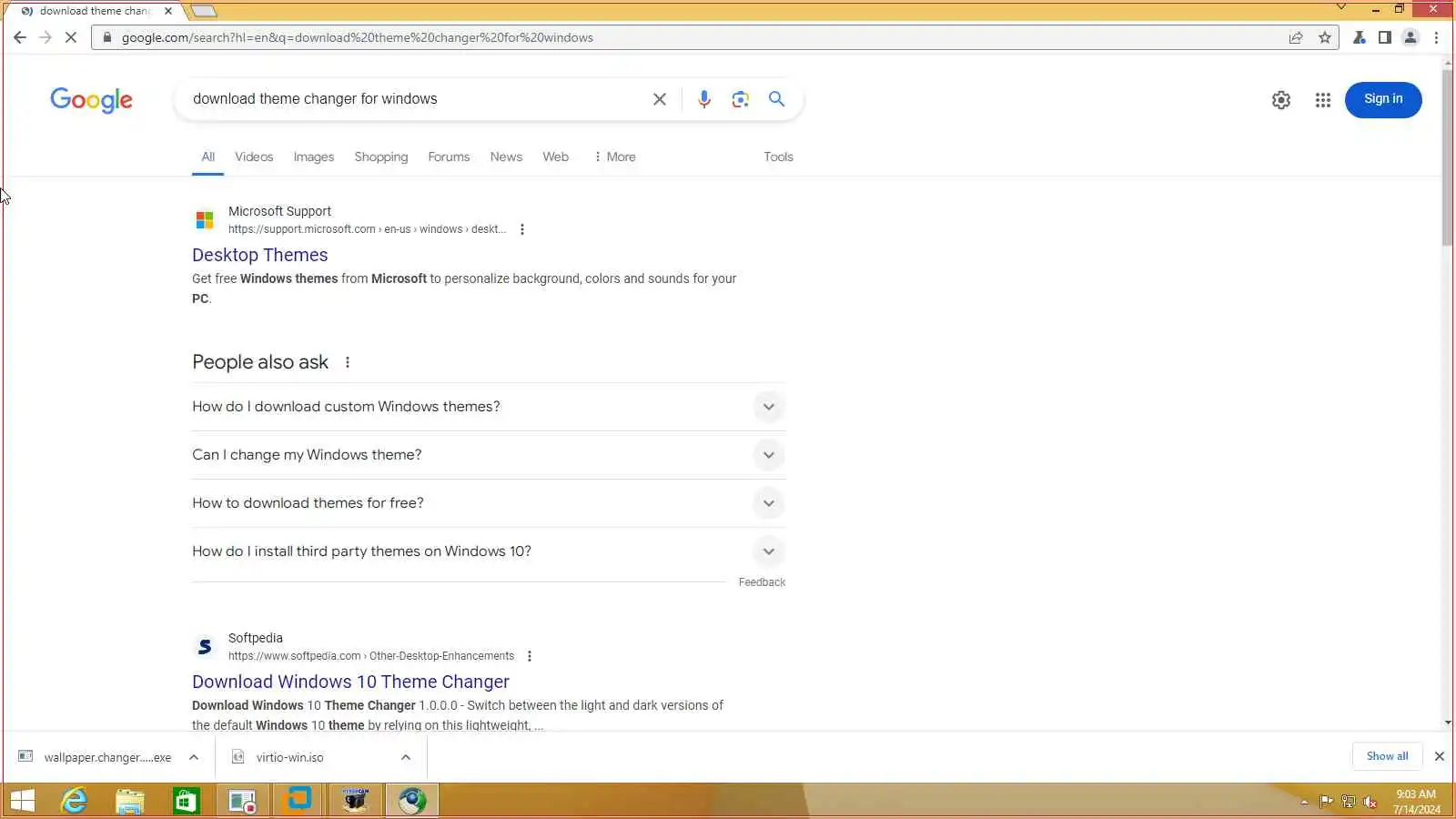Open the Chrome taskbar button

412,801
